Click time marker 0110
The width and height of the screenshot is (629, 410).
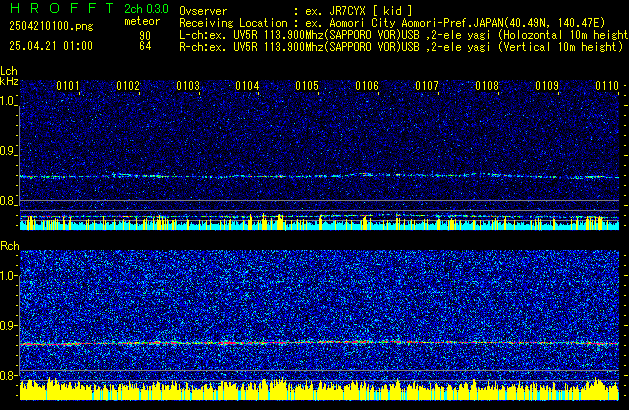[x=607, y=86]
